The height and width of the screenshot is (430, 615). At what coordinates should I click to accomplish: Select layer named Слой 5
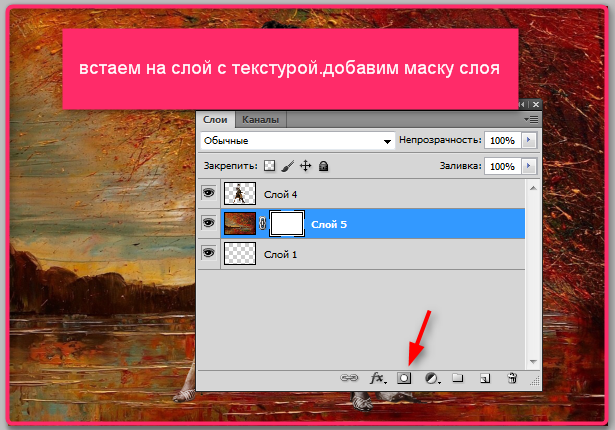(329, 224)
